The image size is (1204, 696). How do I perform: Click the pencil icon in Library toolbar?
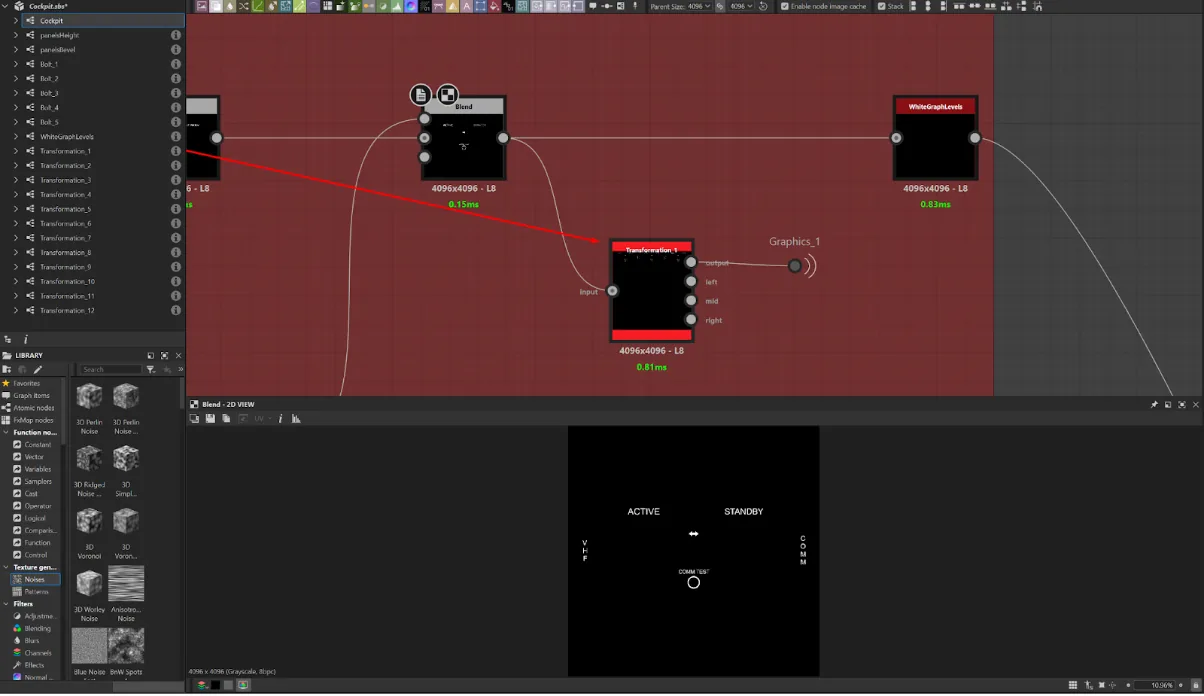[x=38, y=369]
